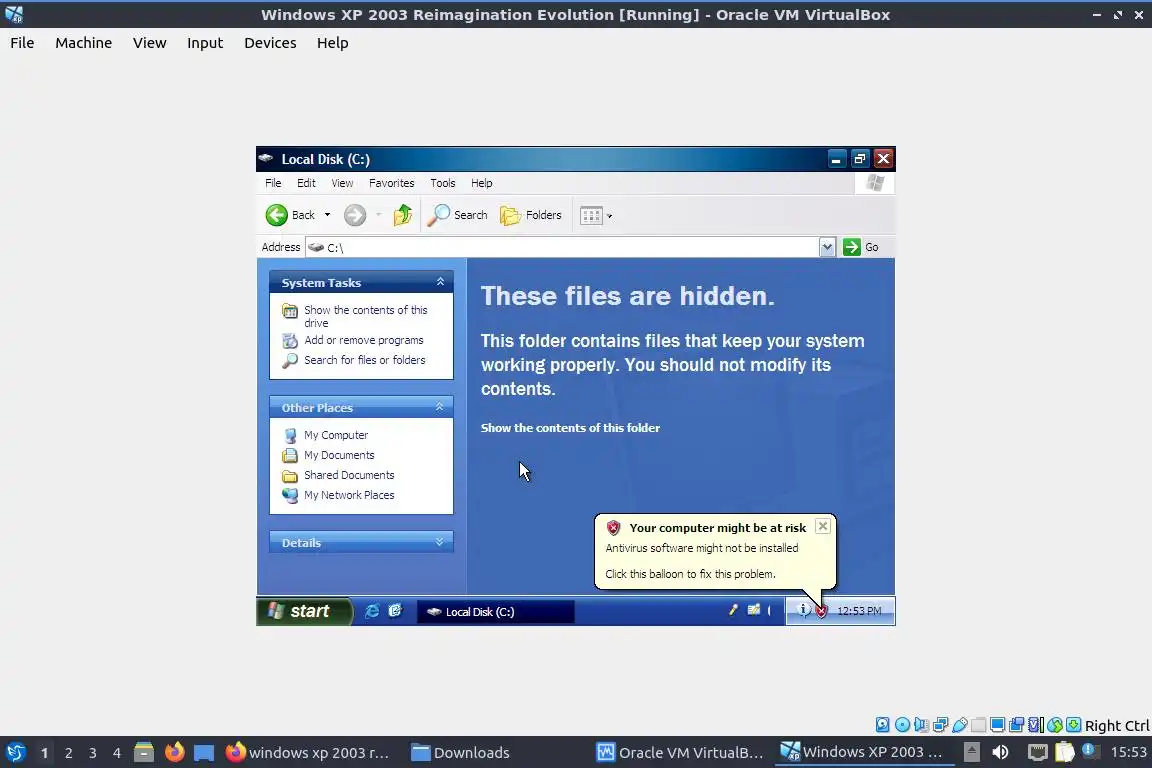
Task: Click the info tray icon in XP
Action: (804, 609)
